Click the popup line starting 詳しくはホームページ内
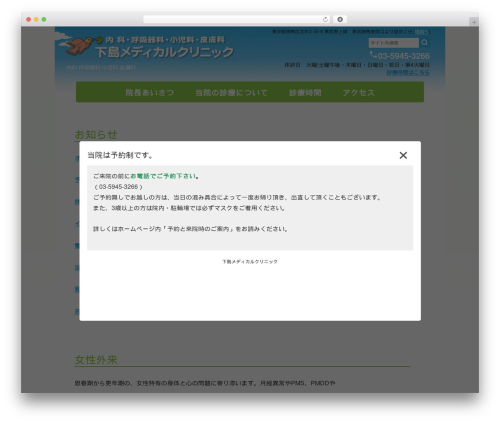500x423 pixels. click(190, 229)
